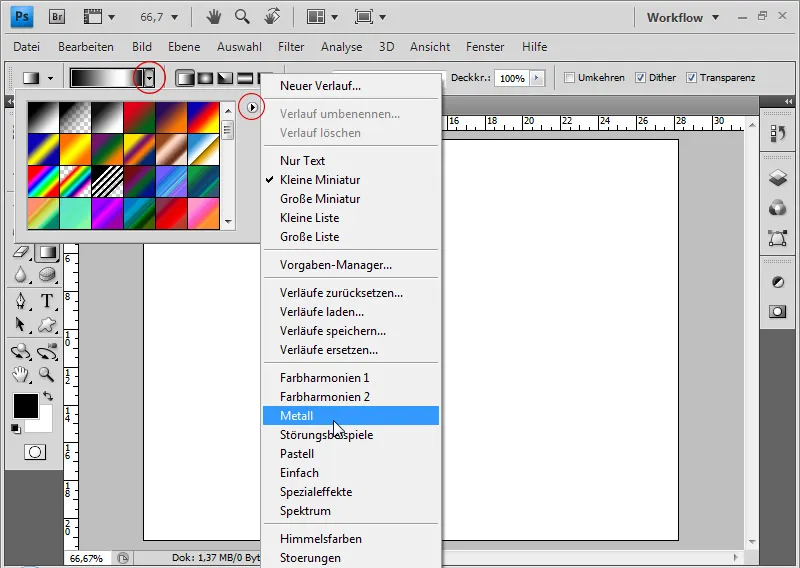Choose the reflected gradient style icon
The height and width of the screenshot is (568, 800).
245,78
